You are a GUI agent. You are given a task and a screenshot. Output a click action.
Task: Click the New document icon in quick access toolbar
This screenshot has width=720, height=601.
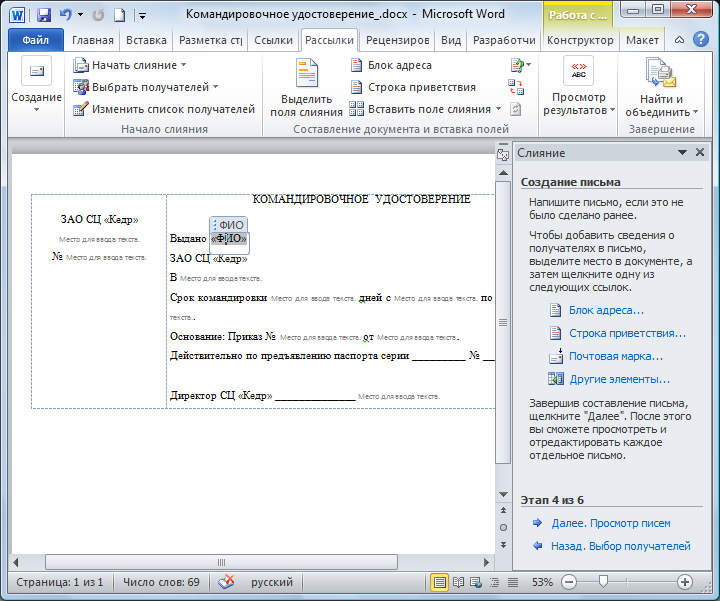tap(119, 15)
